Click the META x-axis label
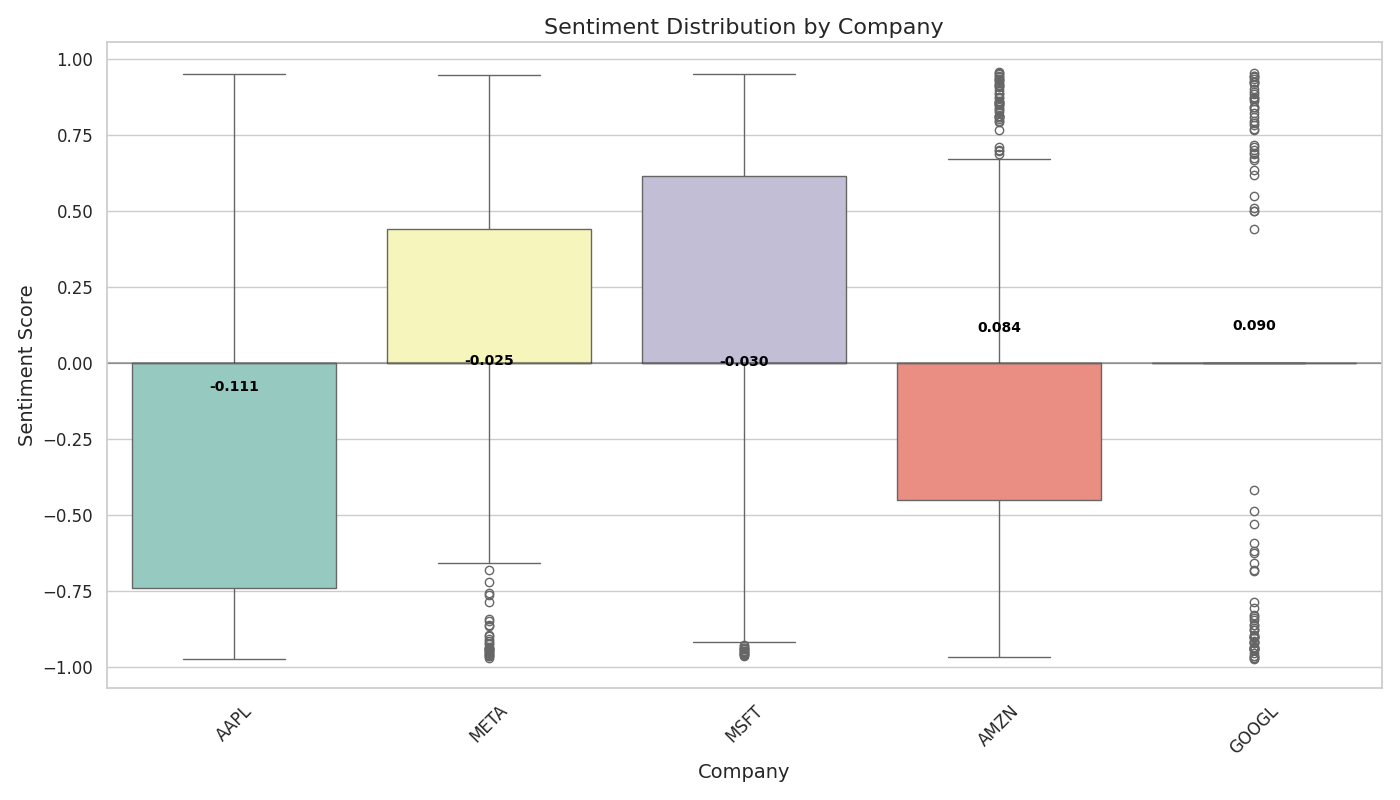The image size is (1400, 800). point(489,724)
